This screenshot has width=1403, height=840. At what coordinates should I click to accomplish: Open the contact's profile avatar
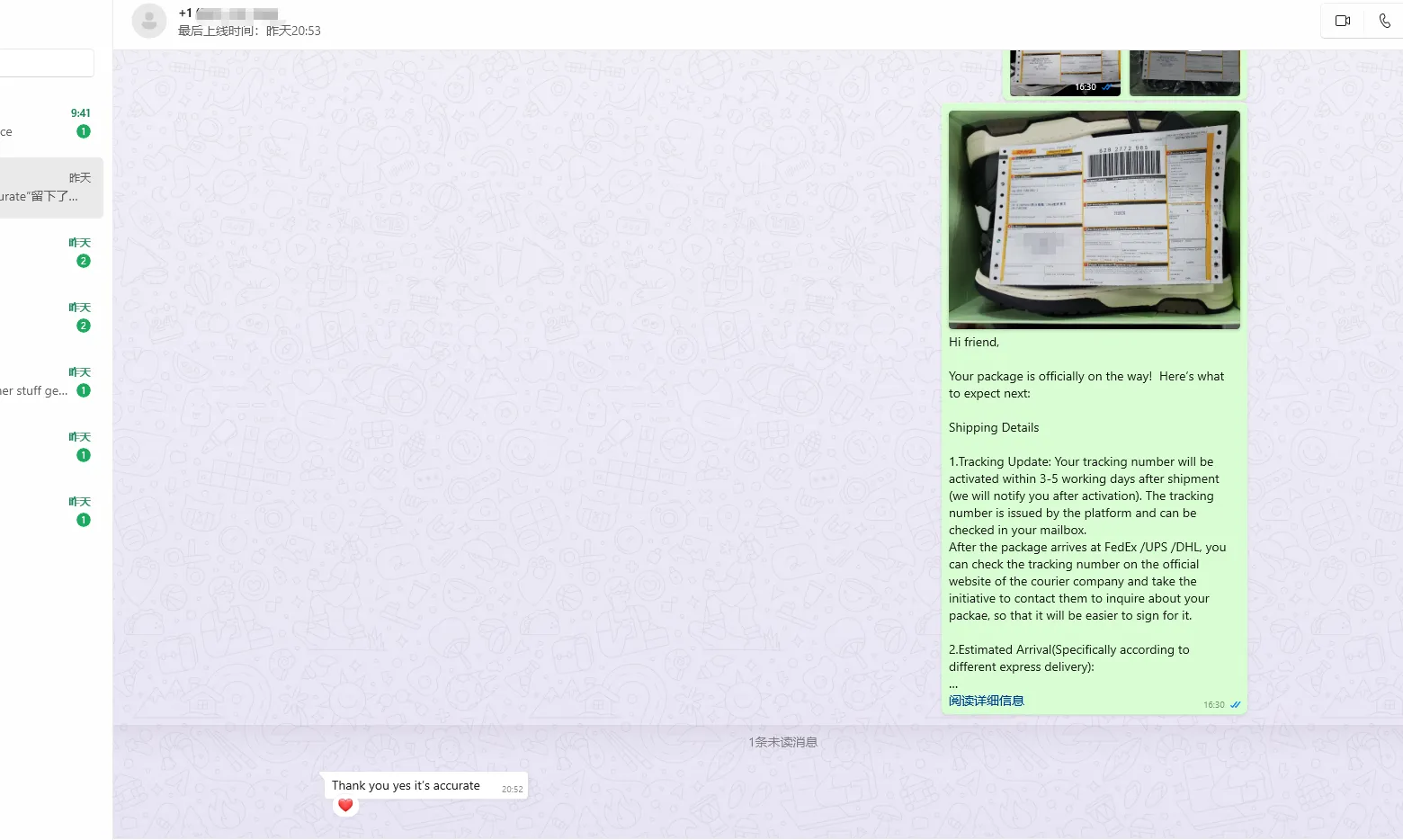coord(149,21)
